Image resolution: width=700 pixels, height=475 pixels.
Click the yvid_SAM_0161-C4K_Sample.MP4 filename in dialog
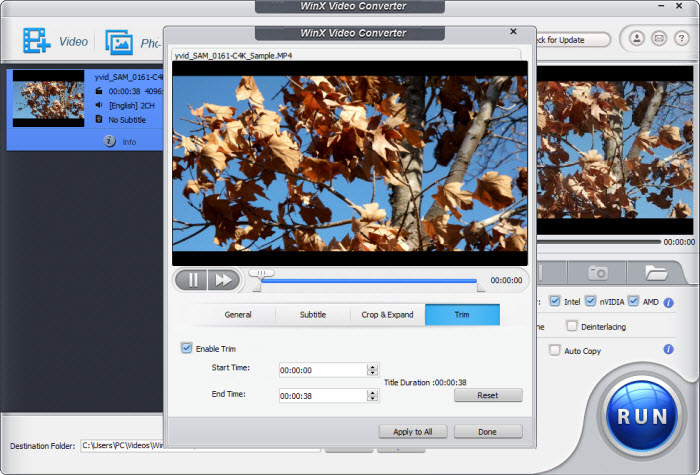(x=233, y=56)
